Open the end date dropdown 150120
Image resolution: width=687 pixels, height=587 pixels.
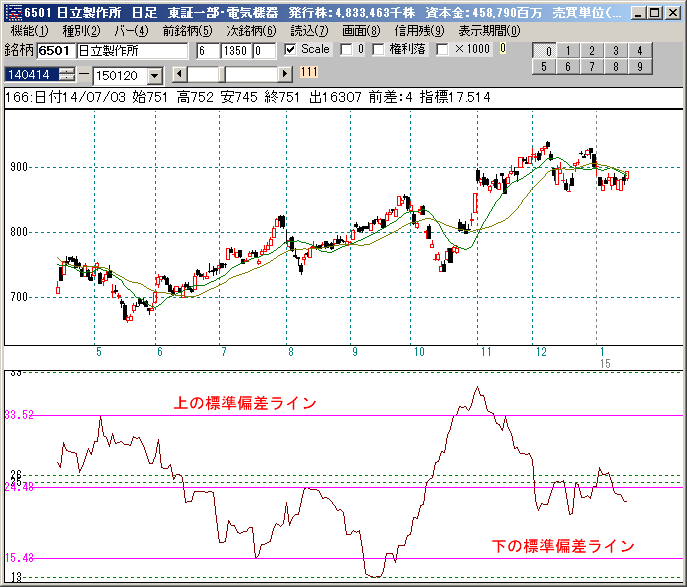154,76
